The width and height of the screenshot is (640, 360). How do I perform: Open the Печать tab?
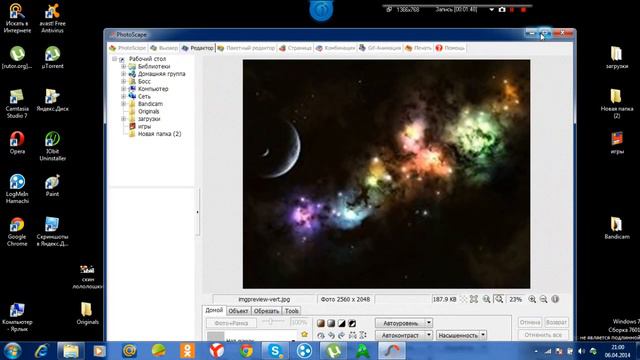(418, 48)
